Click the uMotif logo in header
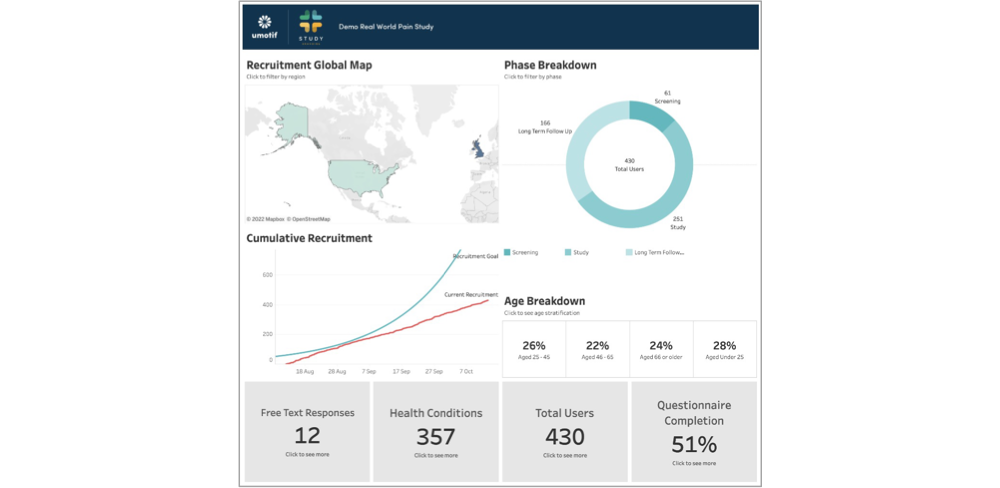This screenshot has height=488, width=1000. point(265,27)
